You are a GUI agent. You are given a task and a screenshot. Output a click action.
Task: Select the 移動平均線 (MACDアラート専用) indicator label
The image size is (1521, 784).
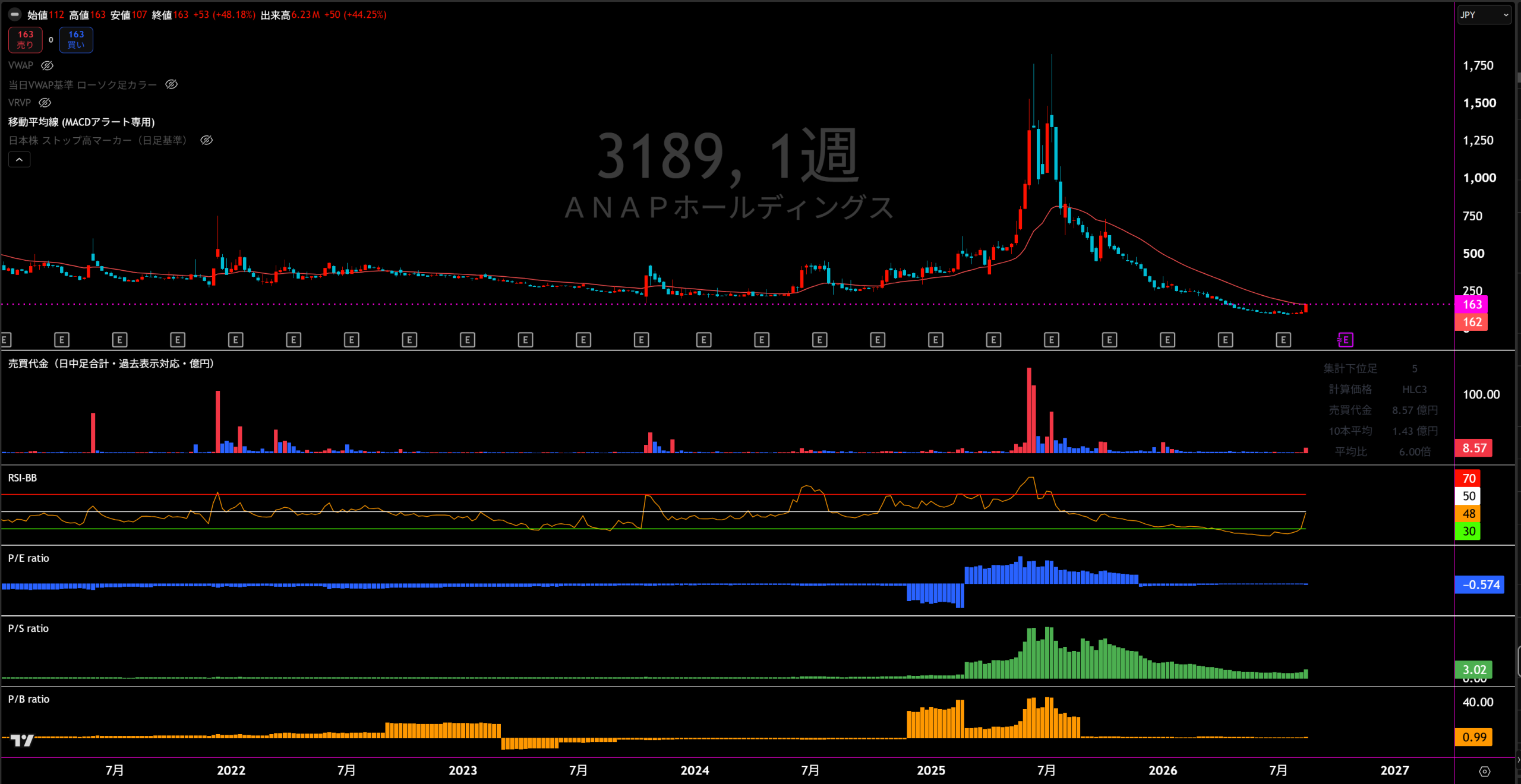81,122
